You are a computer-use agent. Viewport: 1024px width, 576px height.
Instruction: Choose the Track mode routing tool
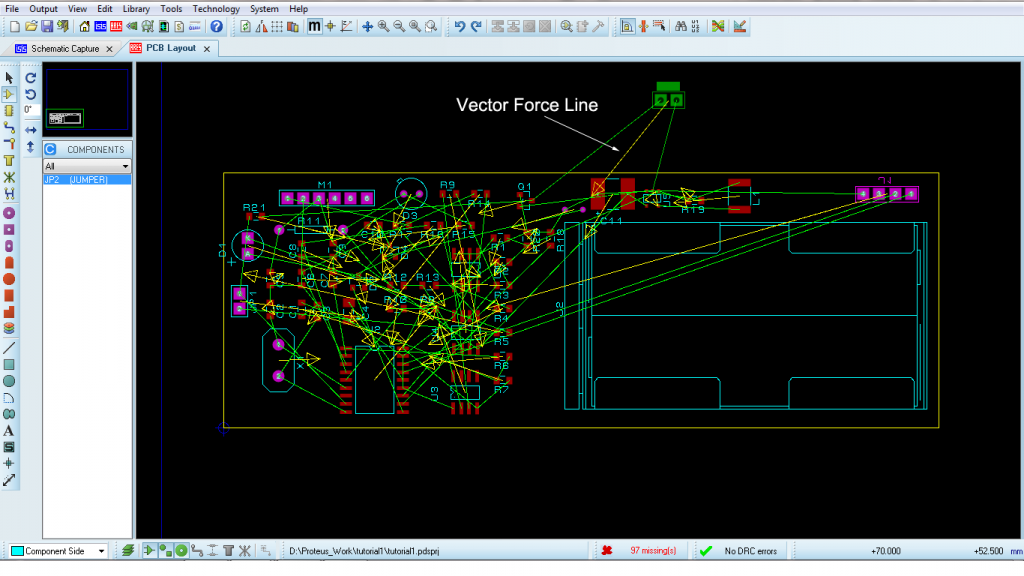(x=9, y=127)
